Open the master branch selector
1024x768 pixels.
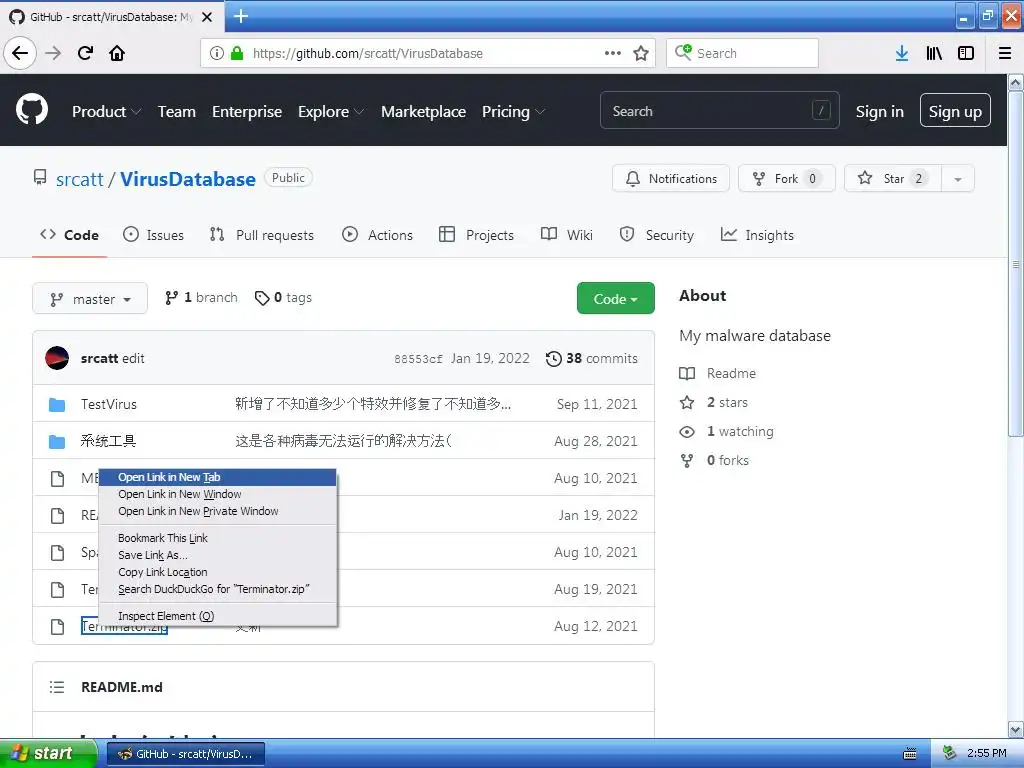(90, 298)
